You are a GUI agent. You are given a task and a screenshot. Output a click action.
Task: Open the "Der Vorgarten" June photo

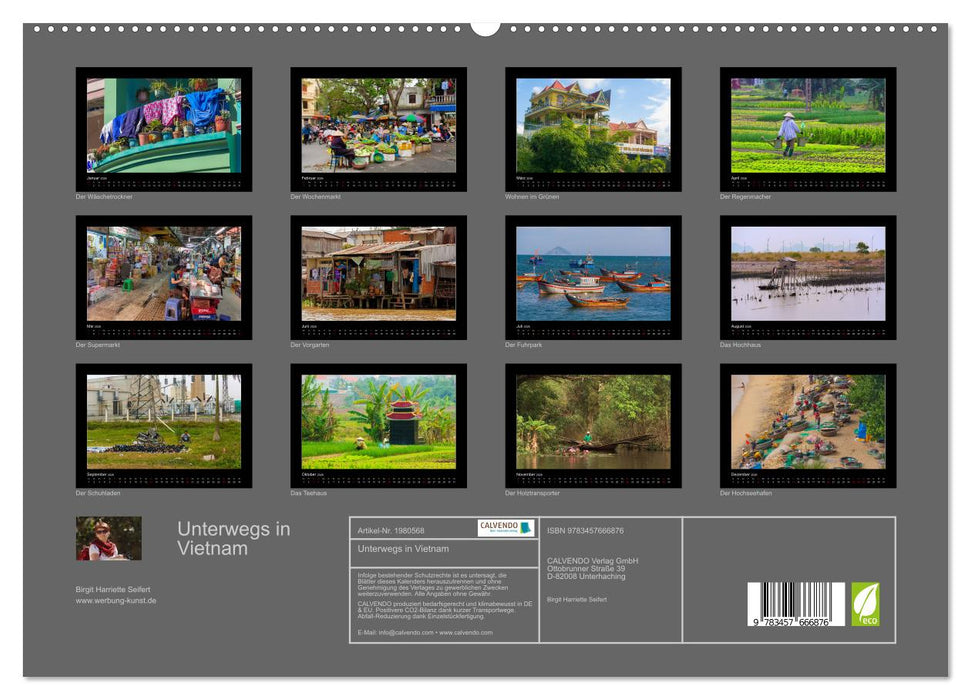(379, 275)
